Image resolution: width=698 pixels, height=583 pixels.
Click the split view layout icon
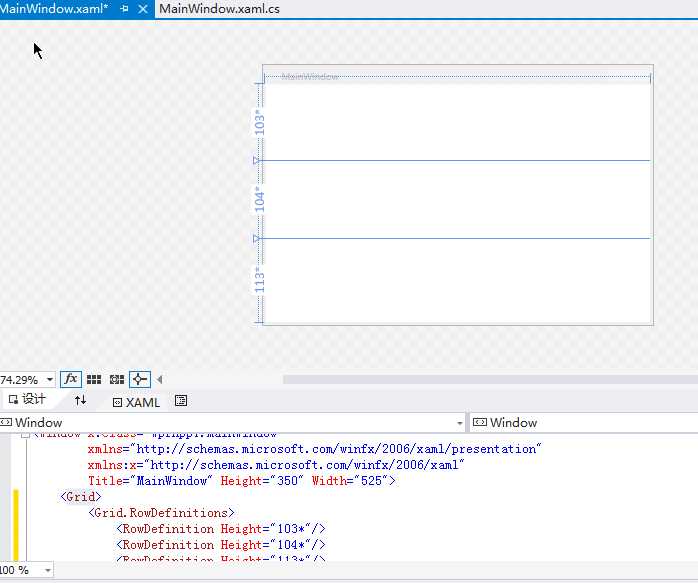(x=181, y=401)
